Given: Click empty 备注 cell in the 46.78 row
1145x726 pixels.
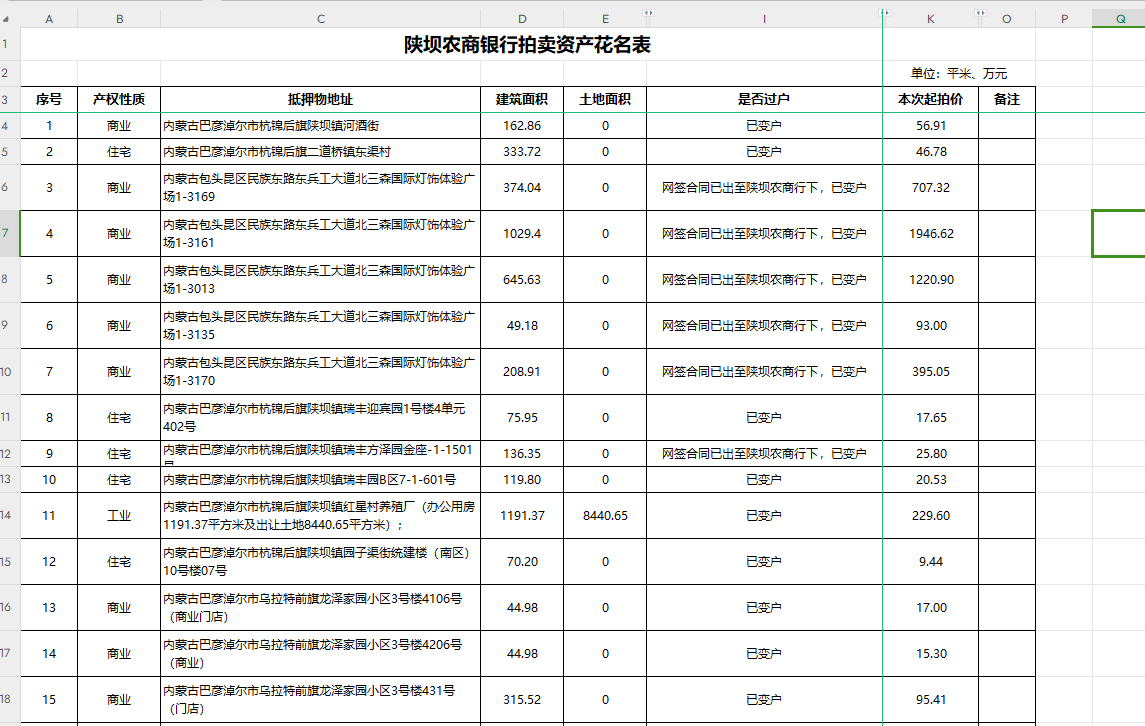Looking at the screenshot, I should tap(1007, 151).
